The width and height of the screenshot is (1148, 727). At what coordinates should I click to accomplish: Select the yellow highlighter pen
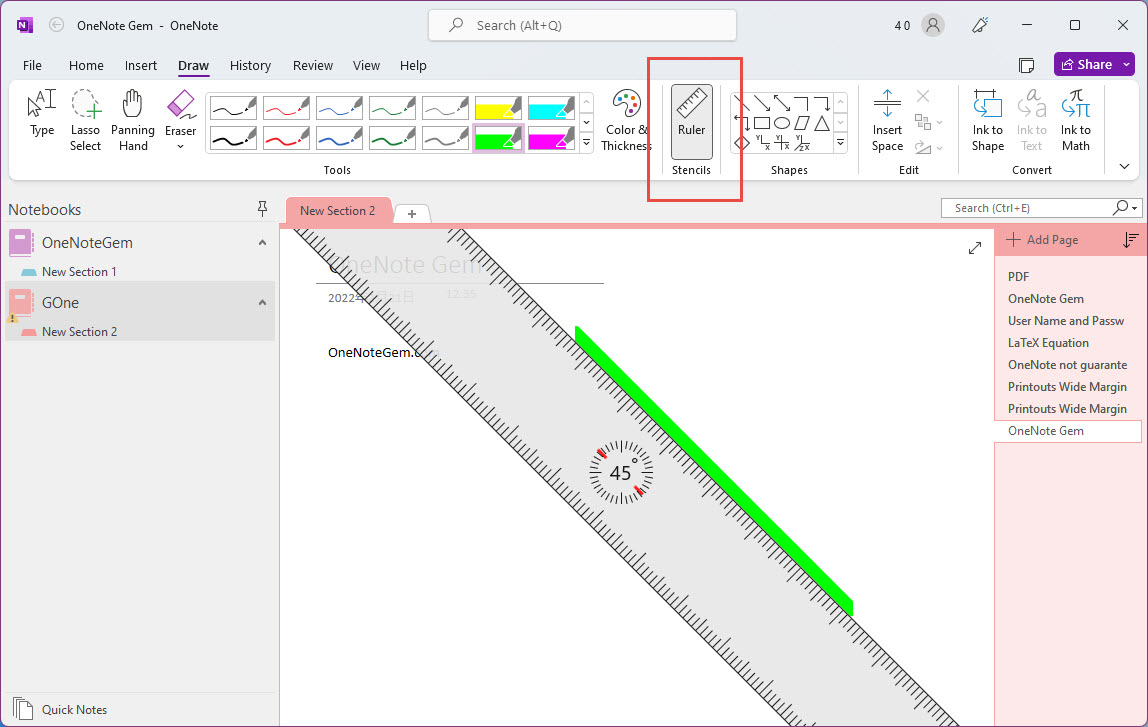coord(498,107)
